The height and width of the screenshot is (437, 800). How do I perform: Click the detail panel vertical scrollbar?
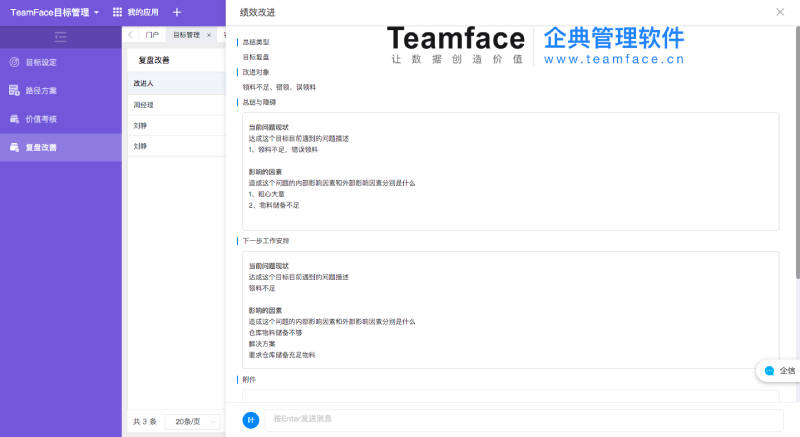point(796,150)
